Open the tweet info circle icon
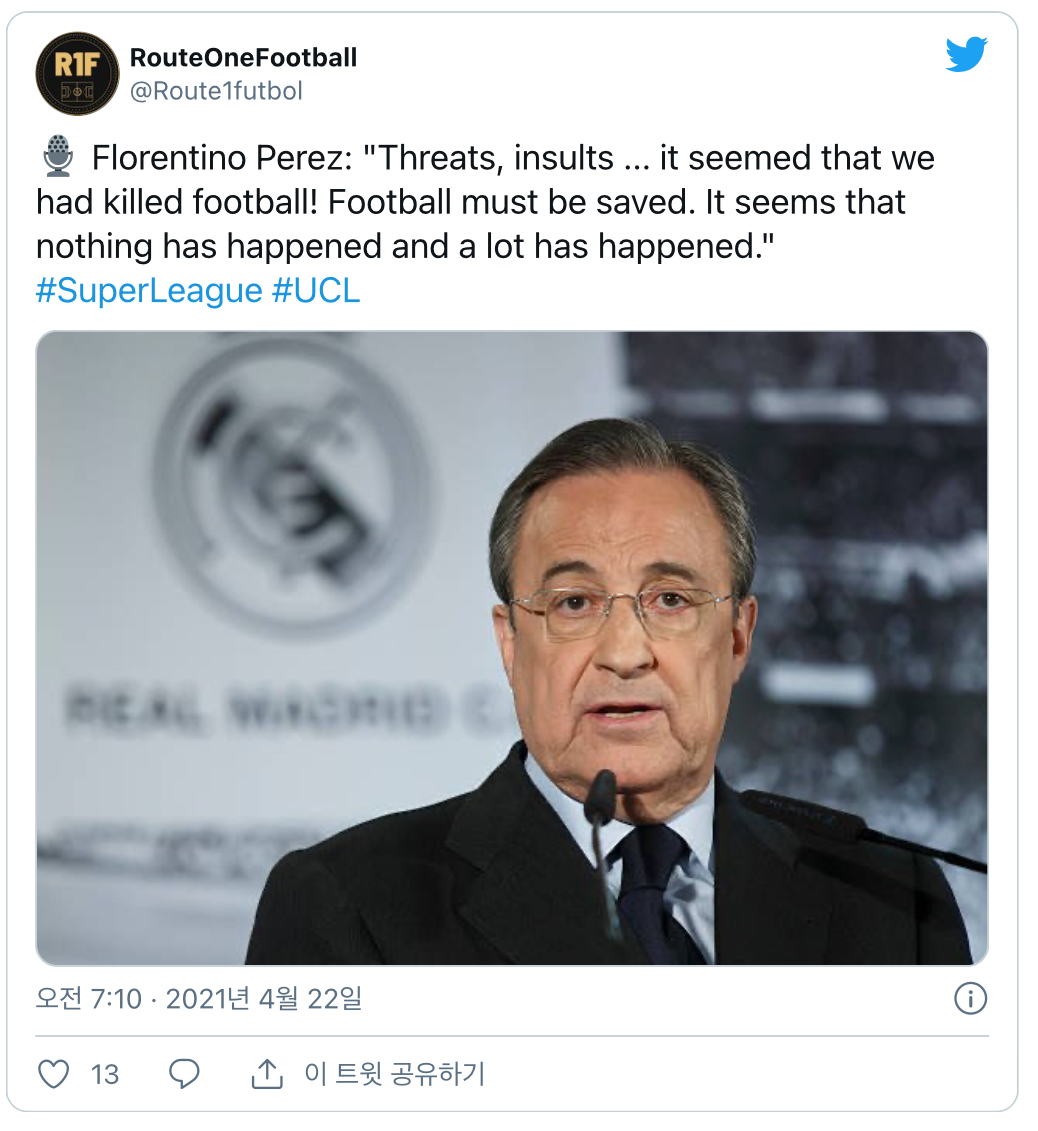Screen dimensions: 1038x1131 970,998
